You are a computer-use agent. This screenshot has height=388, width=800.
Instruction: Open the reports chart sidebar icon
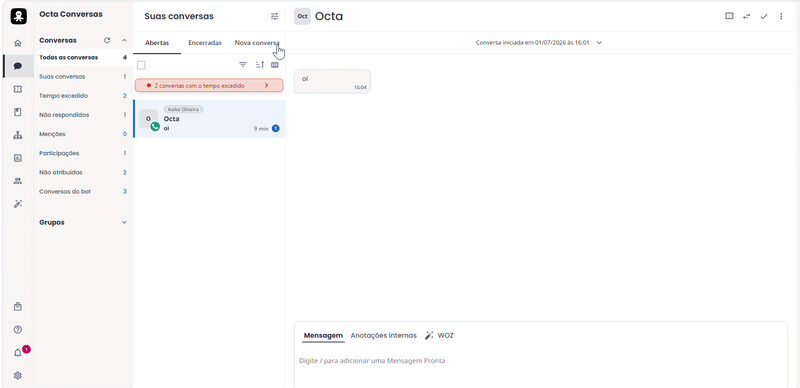pyautogui.click(x=18, y=158)
